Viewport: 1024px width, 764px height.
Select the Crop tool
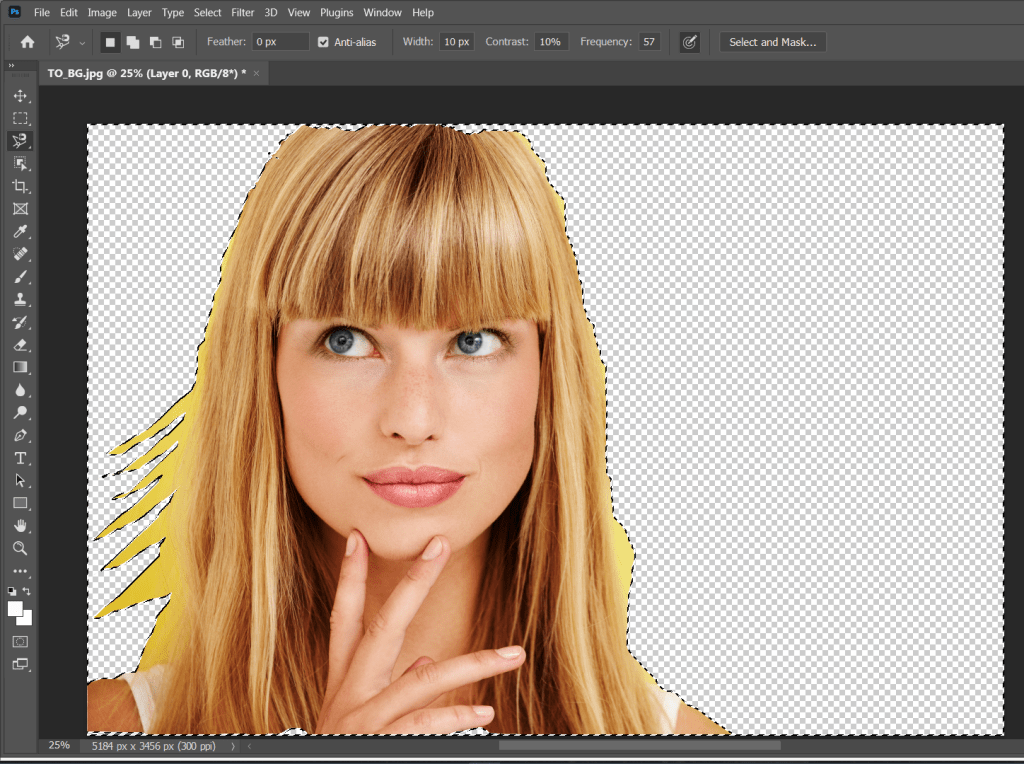21,186
